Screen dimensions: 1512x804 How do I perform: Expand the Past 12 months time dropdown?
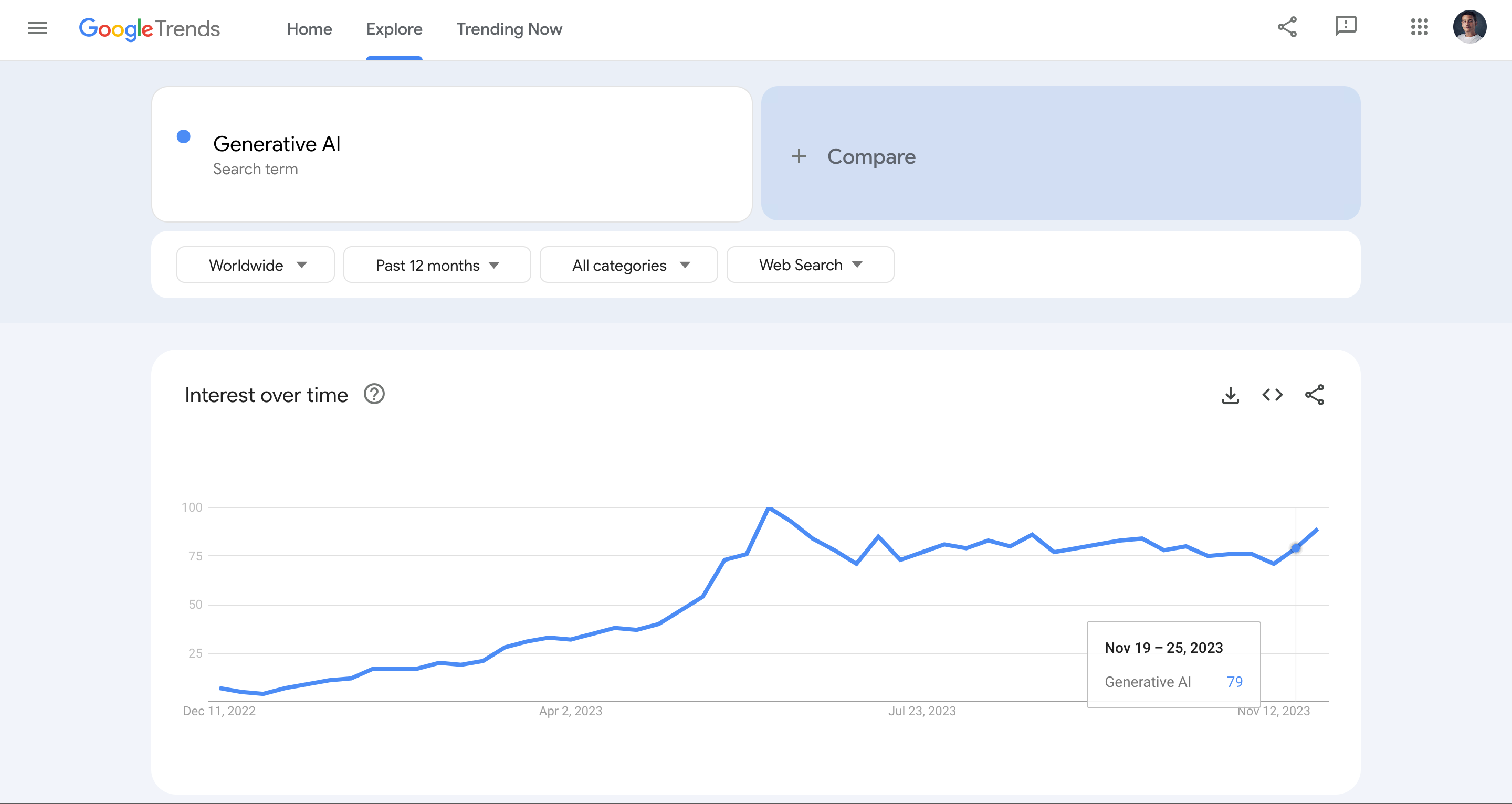436,264
